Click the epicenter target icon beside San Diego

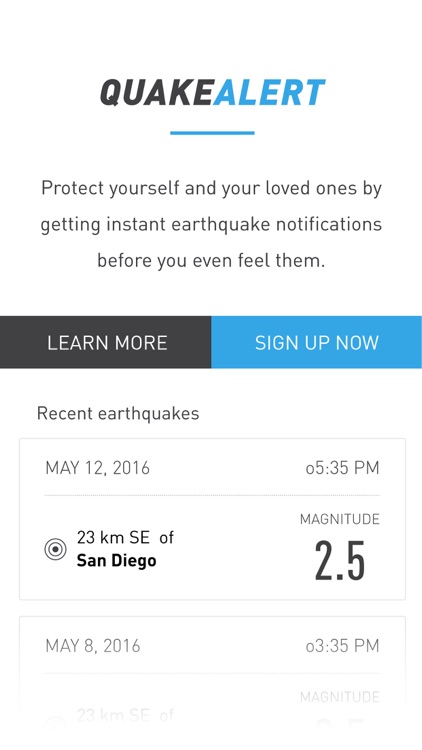(56, 549)
